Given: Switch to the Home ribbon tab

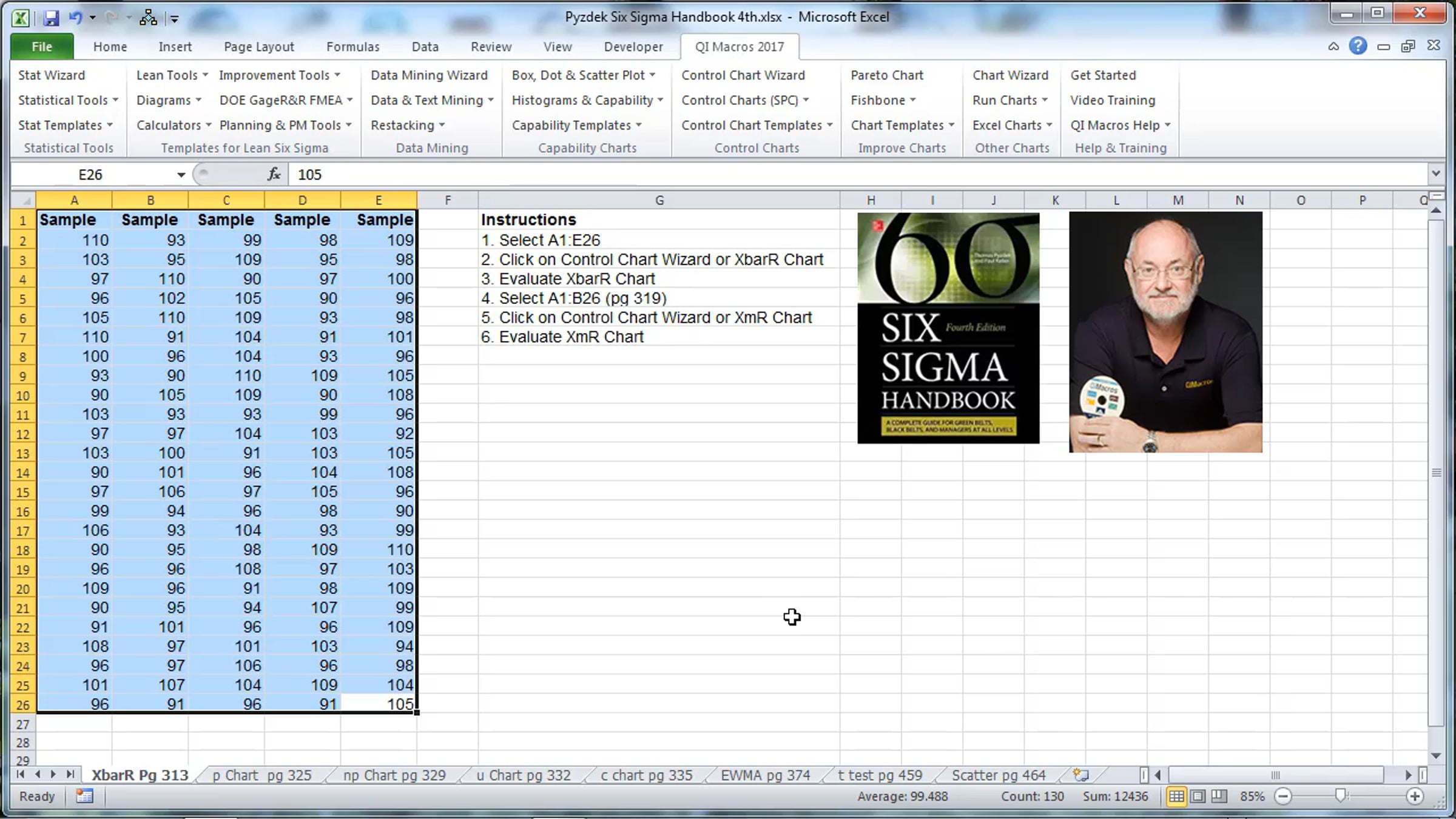Looking at the screenshot, I should click(110, 47).
